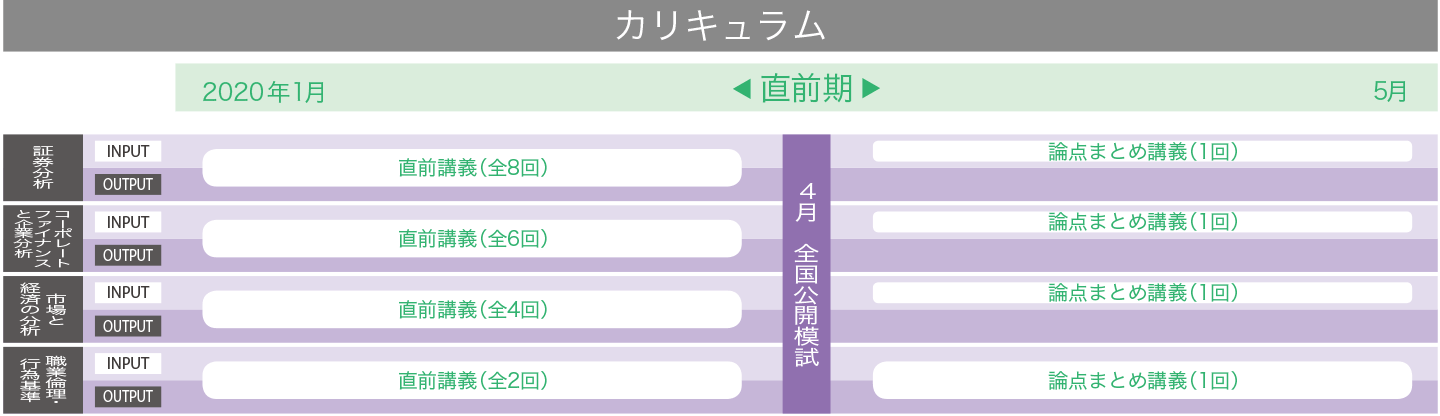Viewport: 1440px width, 416px height.
Task: Select the 市場と経済の分析 subject label
Action: (x=43, y=309)
